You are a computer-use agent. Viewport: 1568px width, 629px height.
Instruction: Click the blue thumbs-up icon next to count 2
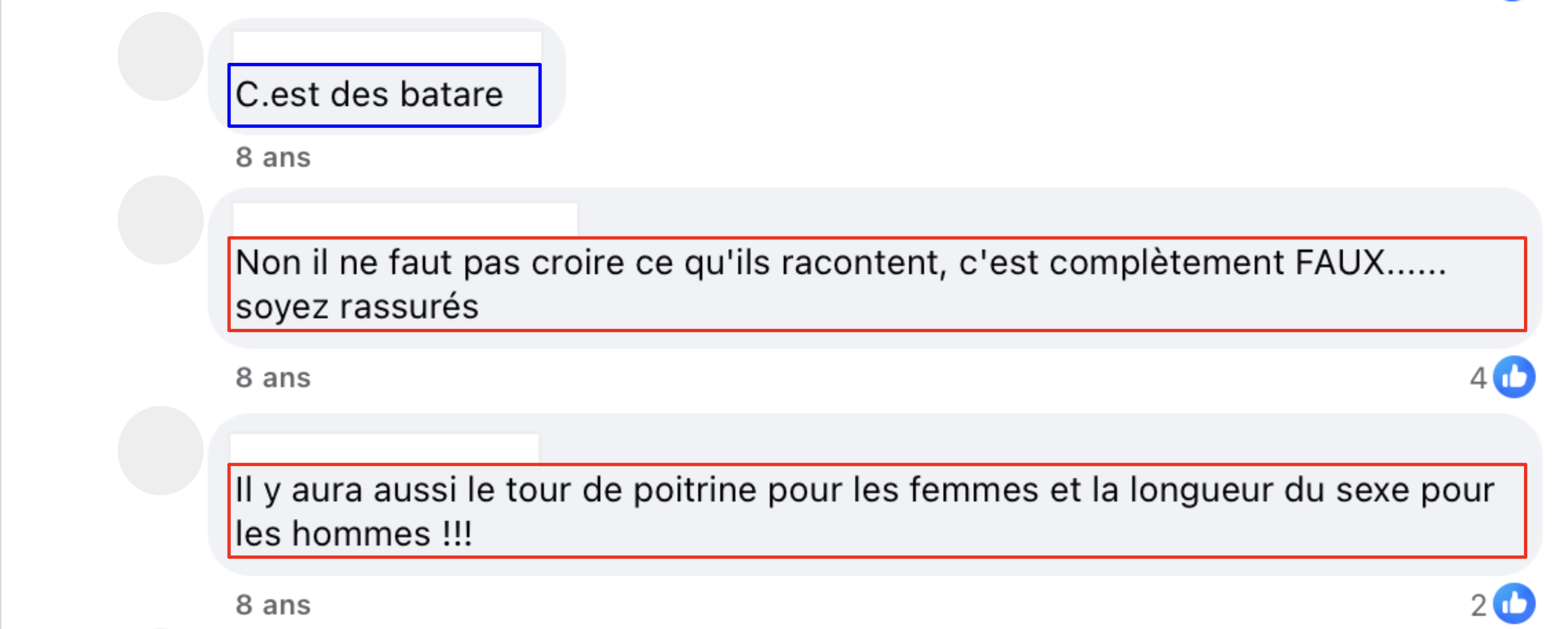(1514, 604)
